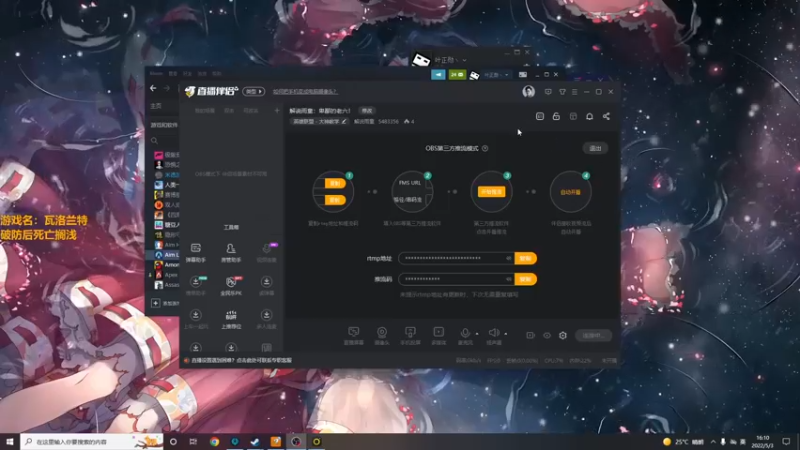Viewport: 800px width, 450px height.
Task: Add screen capture source from bottom toolbar
Action: point(354,335)
